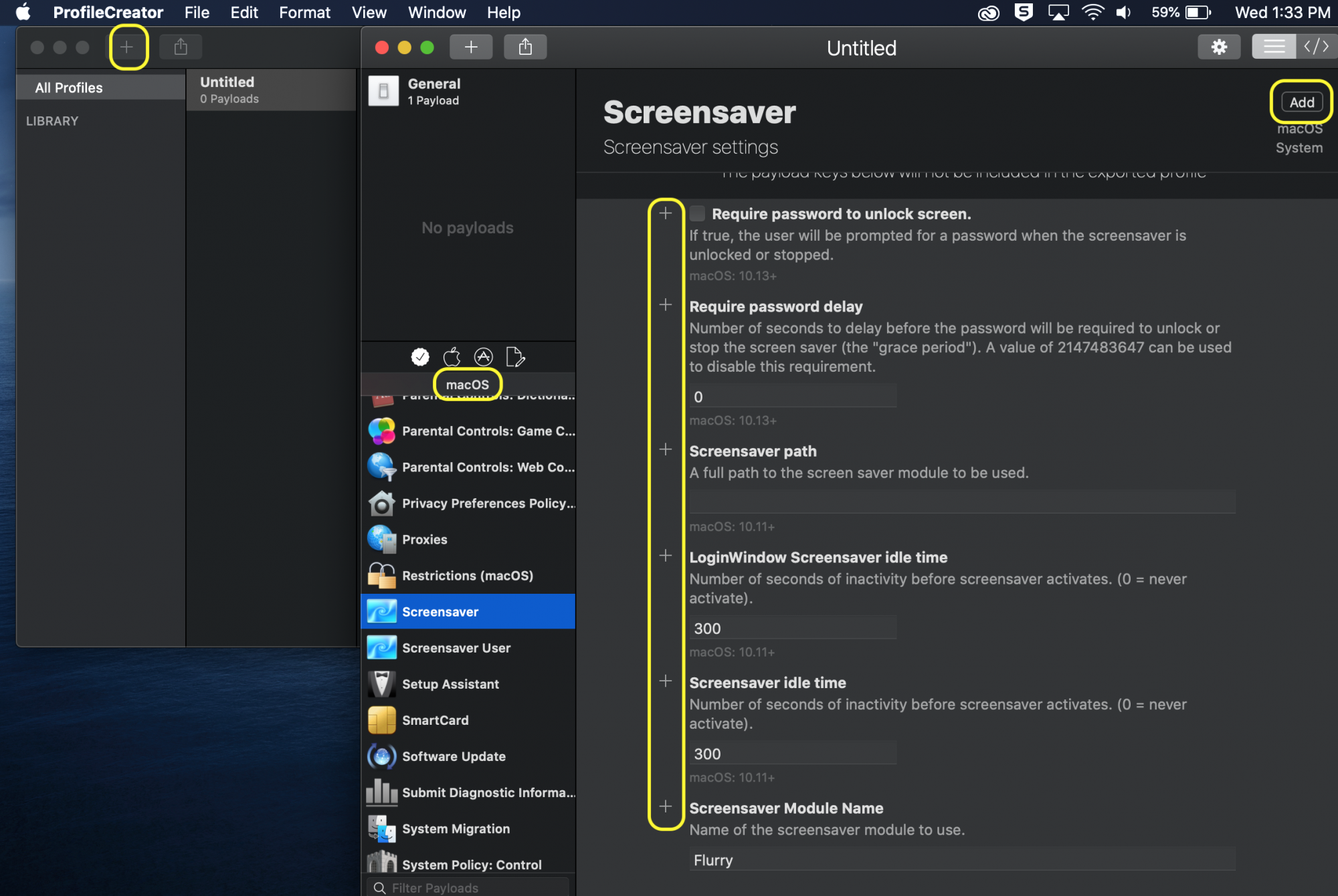This screenshot has height=896, width=1338.
Task: Click the new profile plus button
Action: [127, 46]
